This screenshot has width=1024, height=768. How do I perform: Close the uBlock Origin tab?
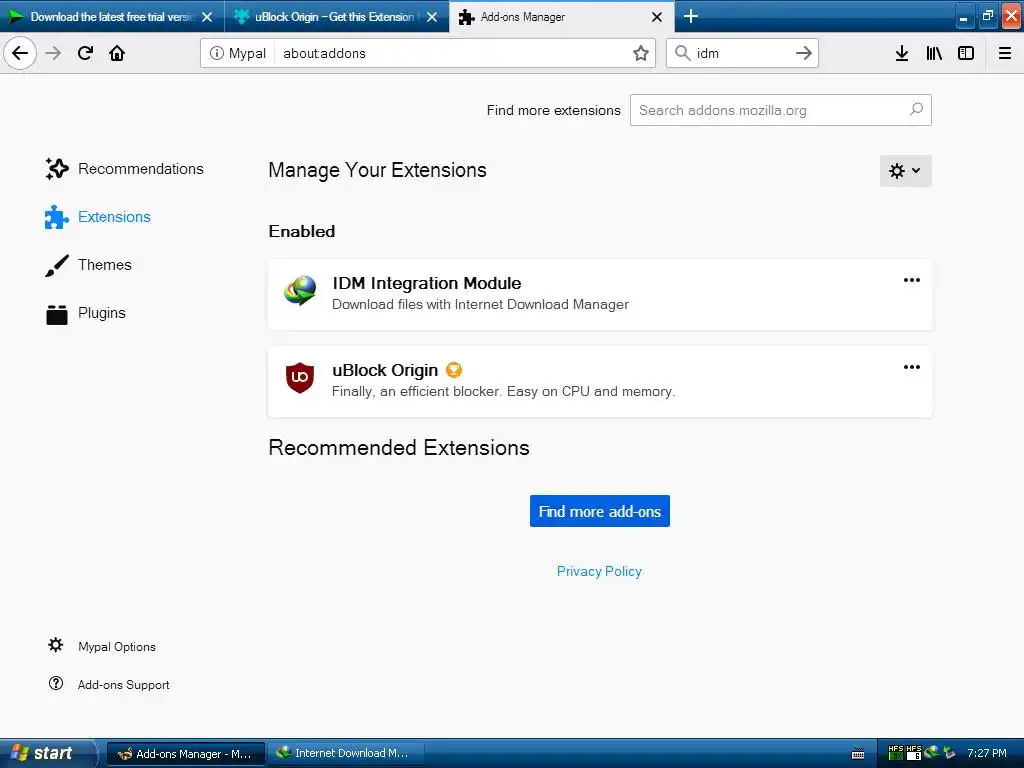click(432, 17)
